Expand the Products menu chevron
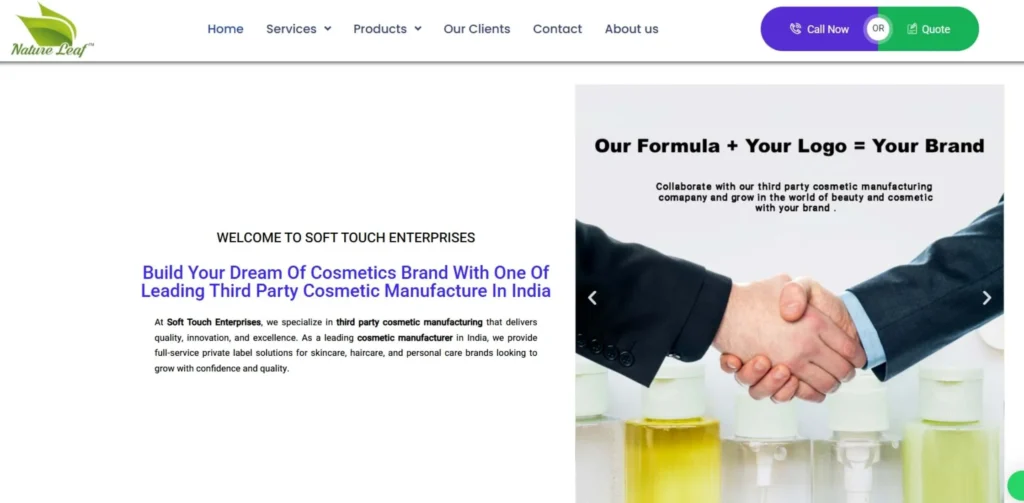The height and width of the screenshot is (503, 1024). coord(418,29)
